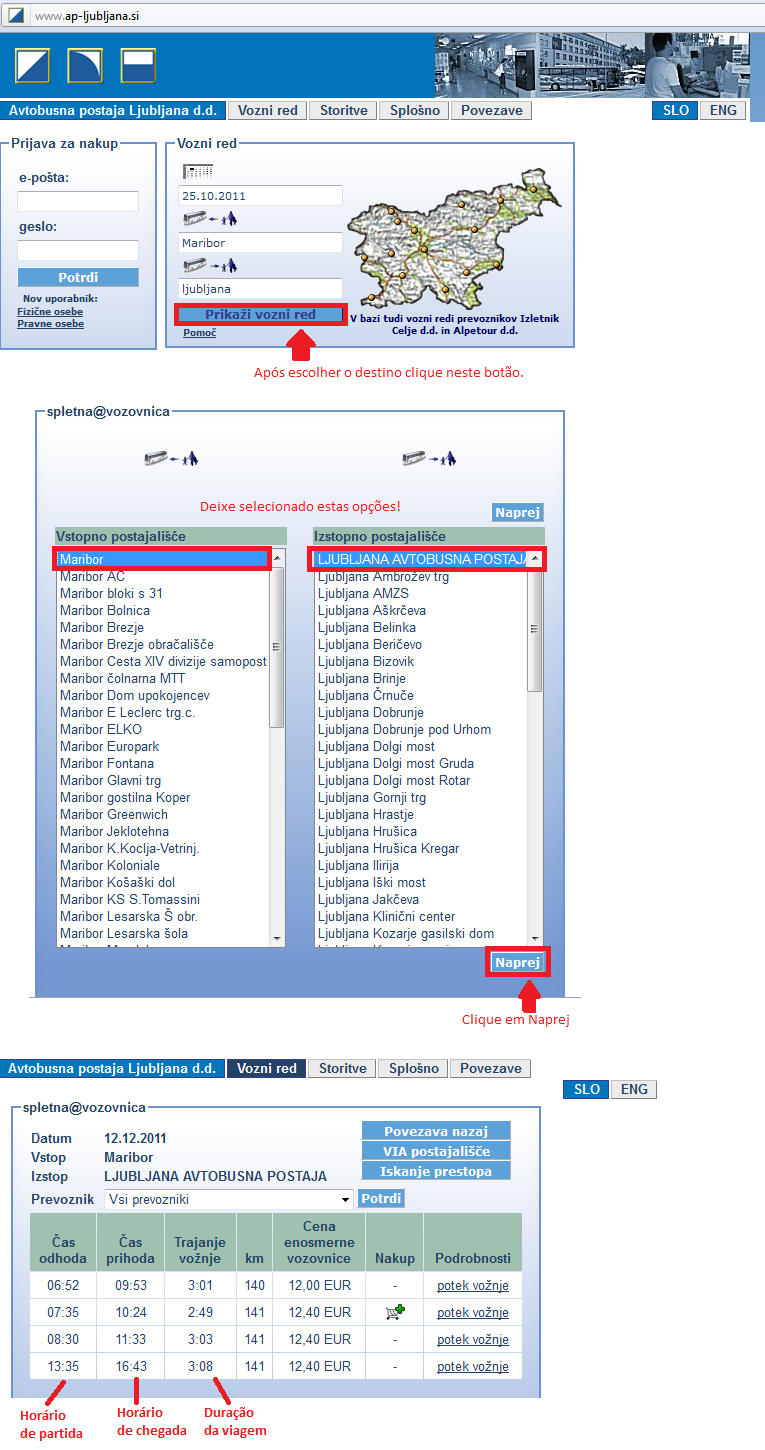Viewport: 765px width, 1450px height.
Task: Click the e-pošta input field
Action: (78, 202)
